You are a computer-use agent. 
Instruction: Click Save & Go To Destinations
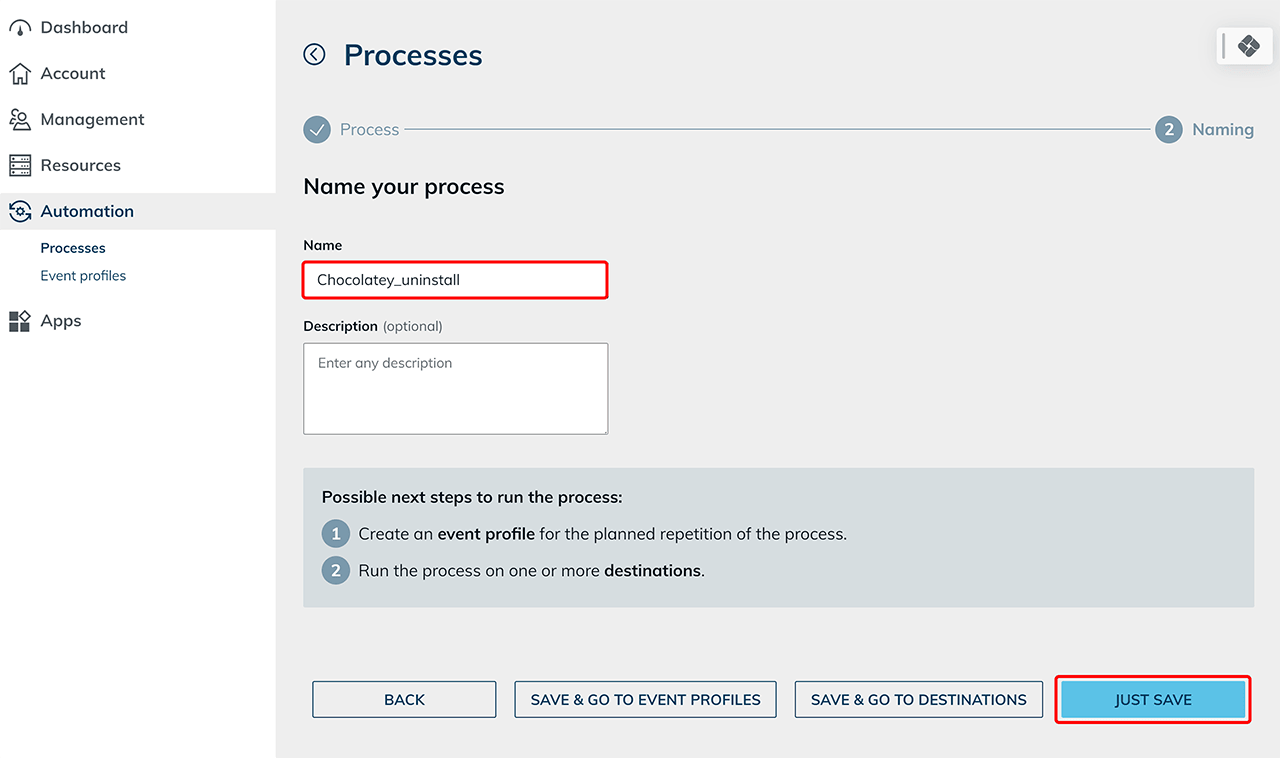pos(918,700)
